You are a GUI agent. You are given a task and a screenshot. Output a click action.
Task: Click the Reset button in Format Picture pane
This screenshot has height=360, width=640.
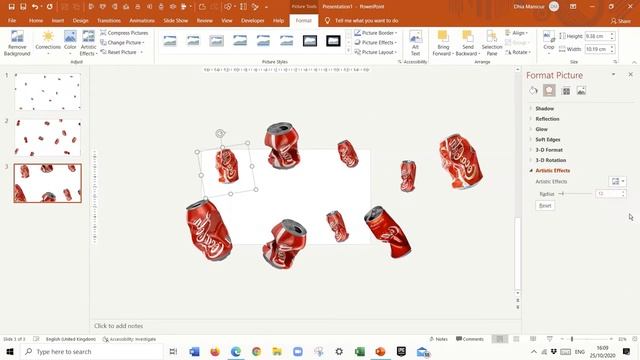(545, 206)
